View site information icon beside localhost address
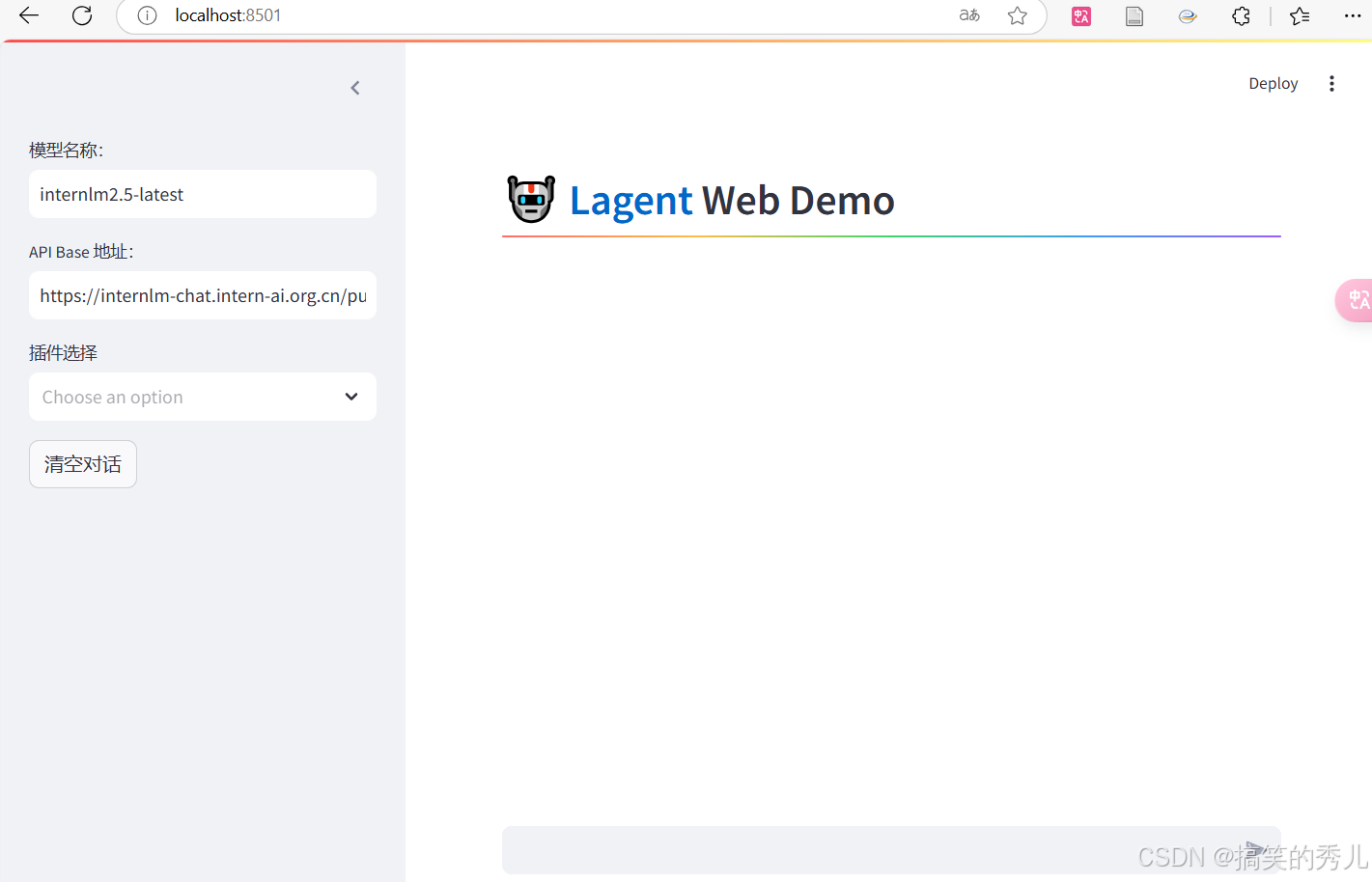The width and height of the screenshot is (1372, 882). 147,15
